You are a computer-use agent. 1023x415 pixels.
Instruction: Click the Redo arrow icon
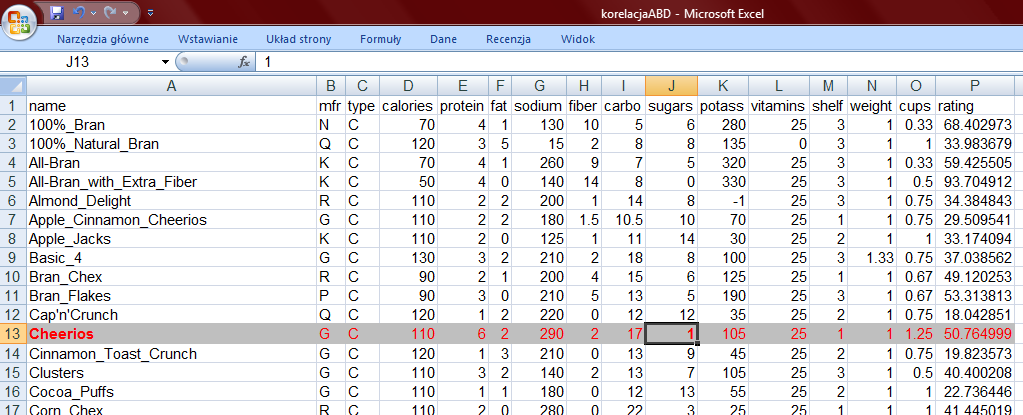tap(110, 12)
